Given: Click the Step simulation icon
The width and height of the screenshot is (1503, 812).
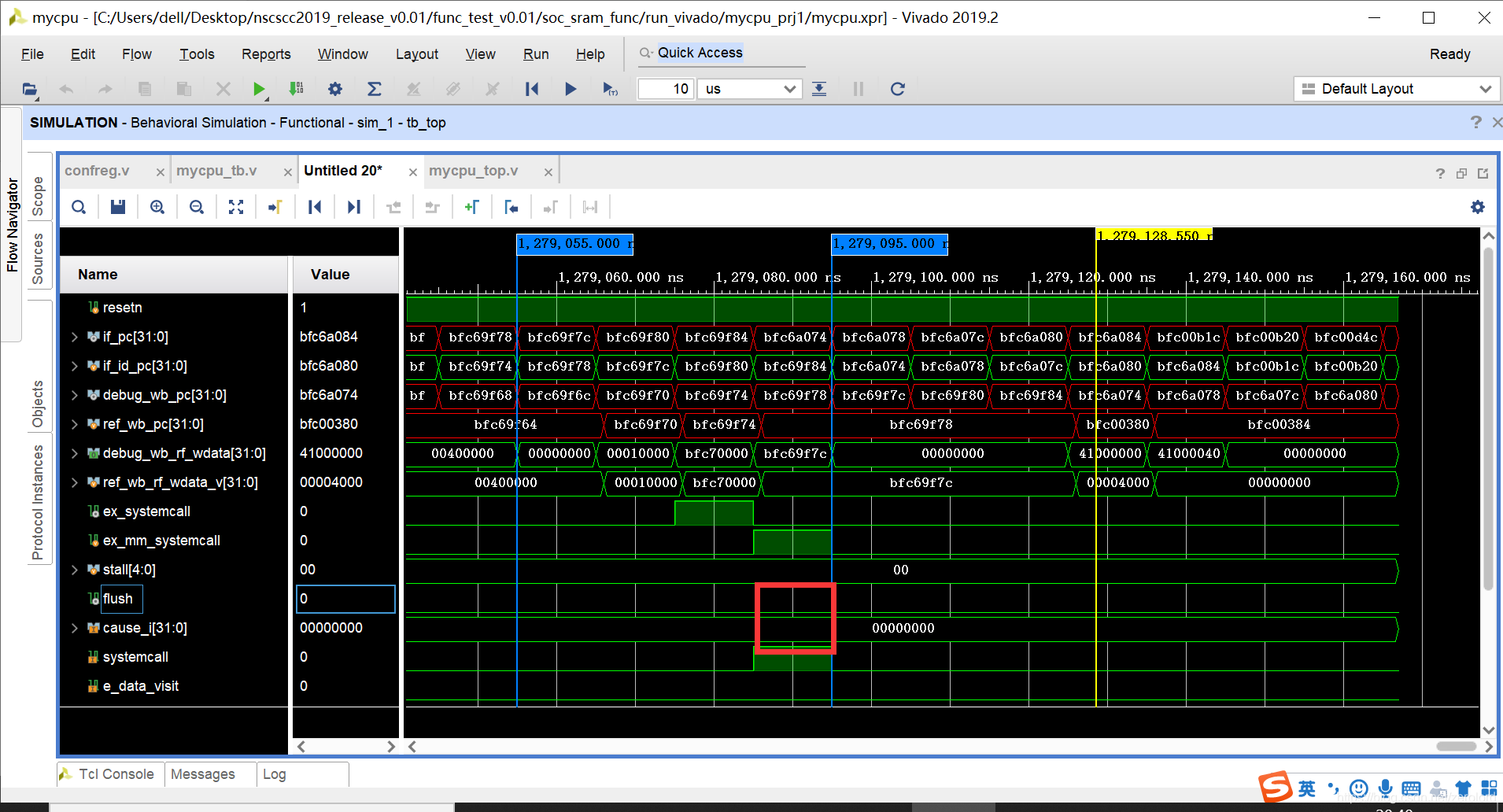Looking at the screenshot, I should [819, 89].
